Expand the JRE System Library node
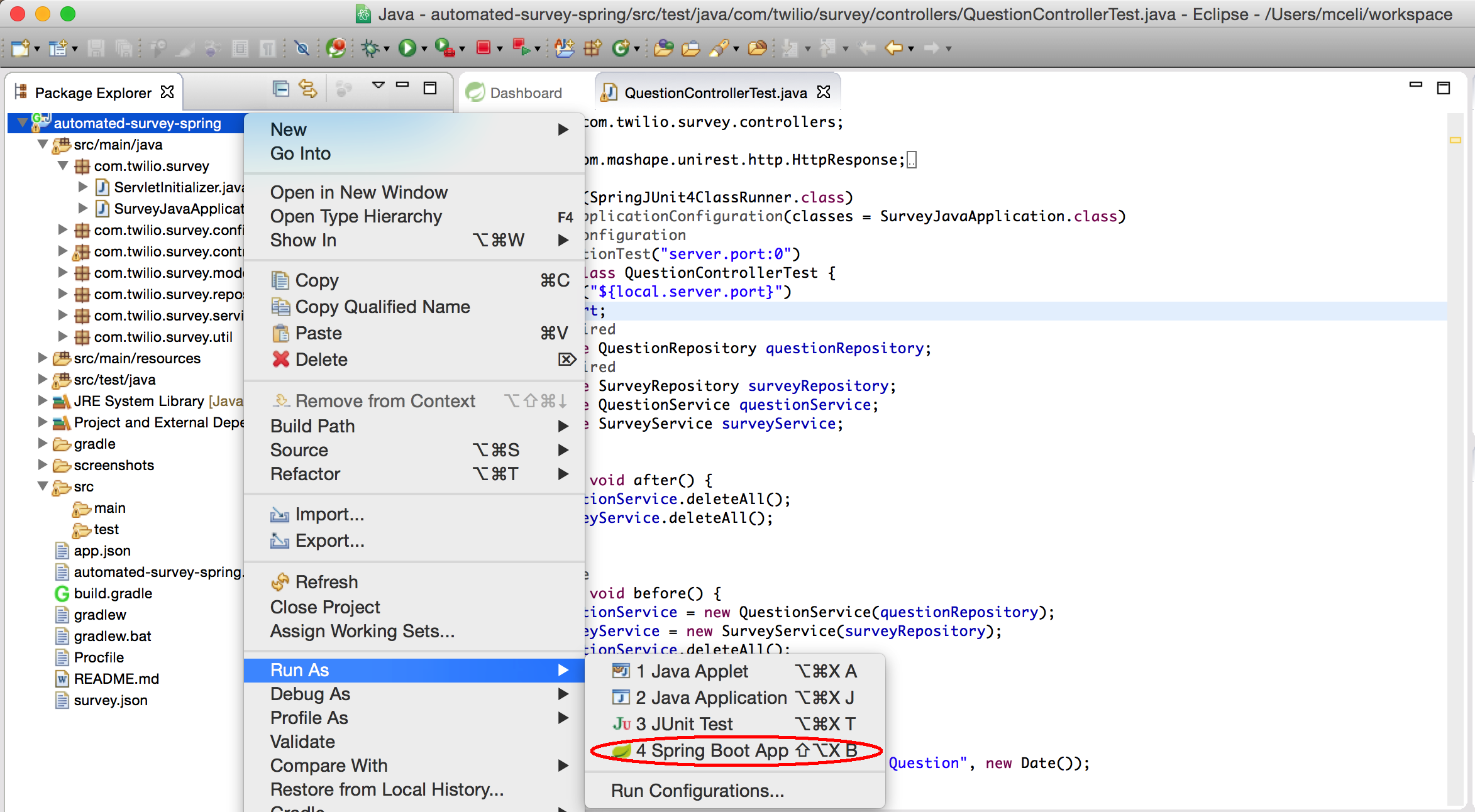This screenshot has width=1475, height=812. (43, 400)
